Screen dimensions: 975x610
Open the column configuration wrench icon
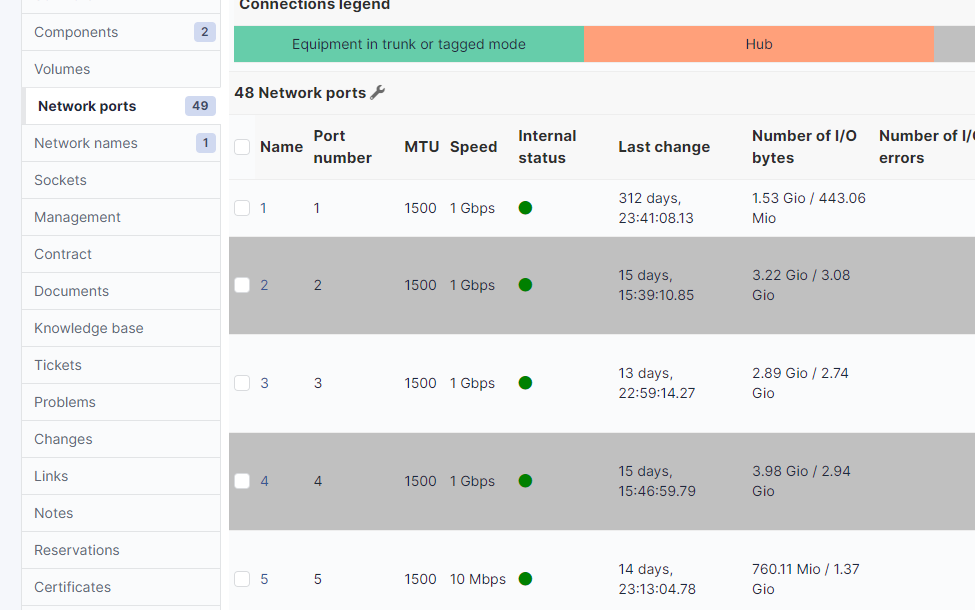376,92
